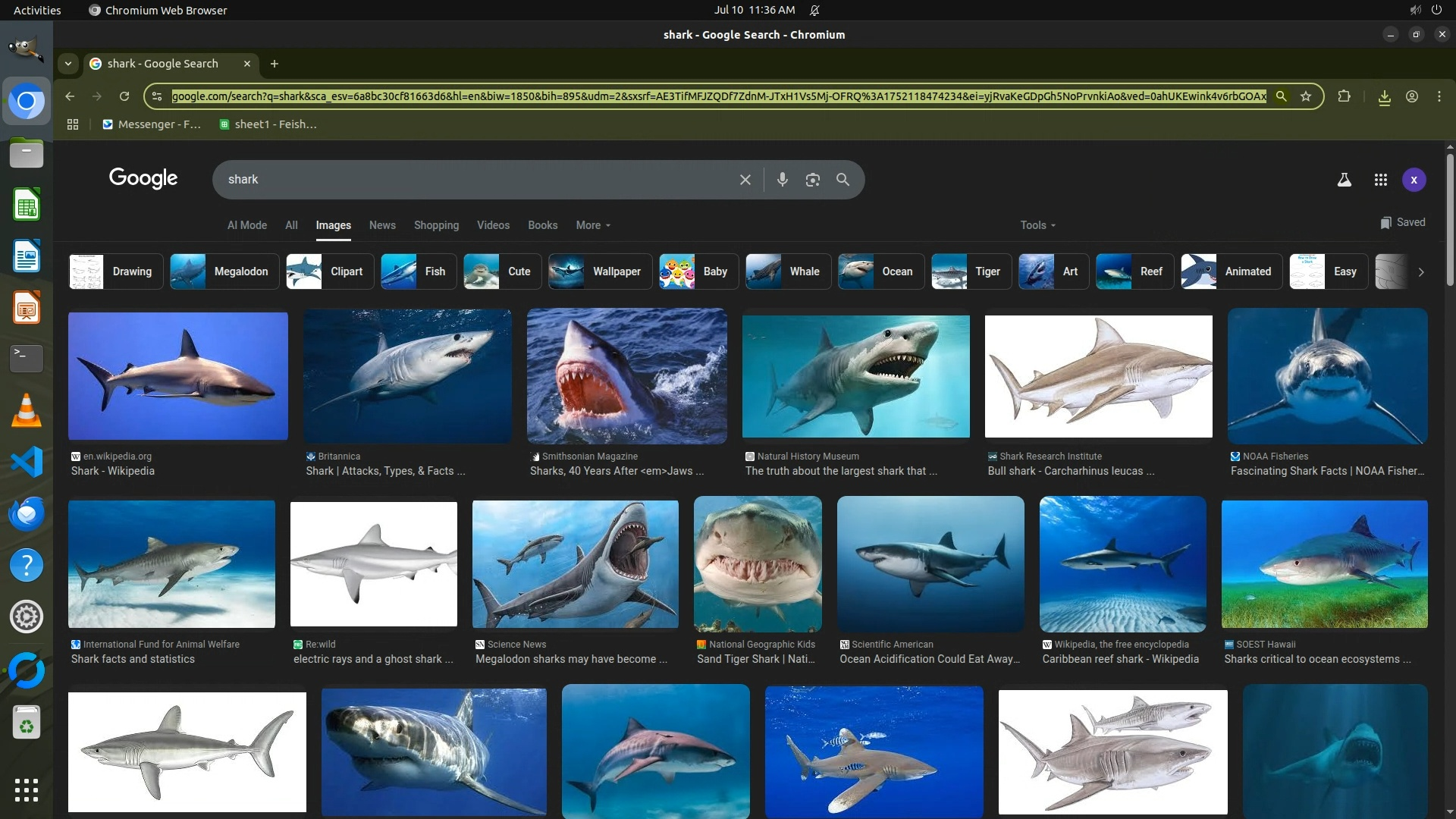The height and width of the screenshot is (819, 1456).
Task: Open the Saved images link
Action: click(x=1402, y=222)
